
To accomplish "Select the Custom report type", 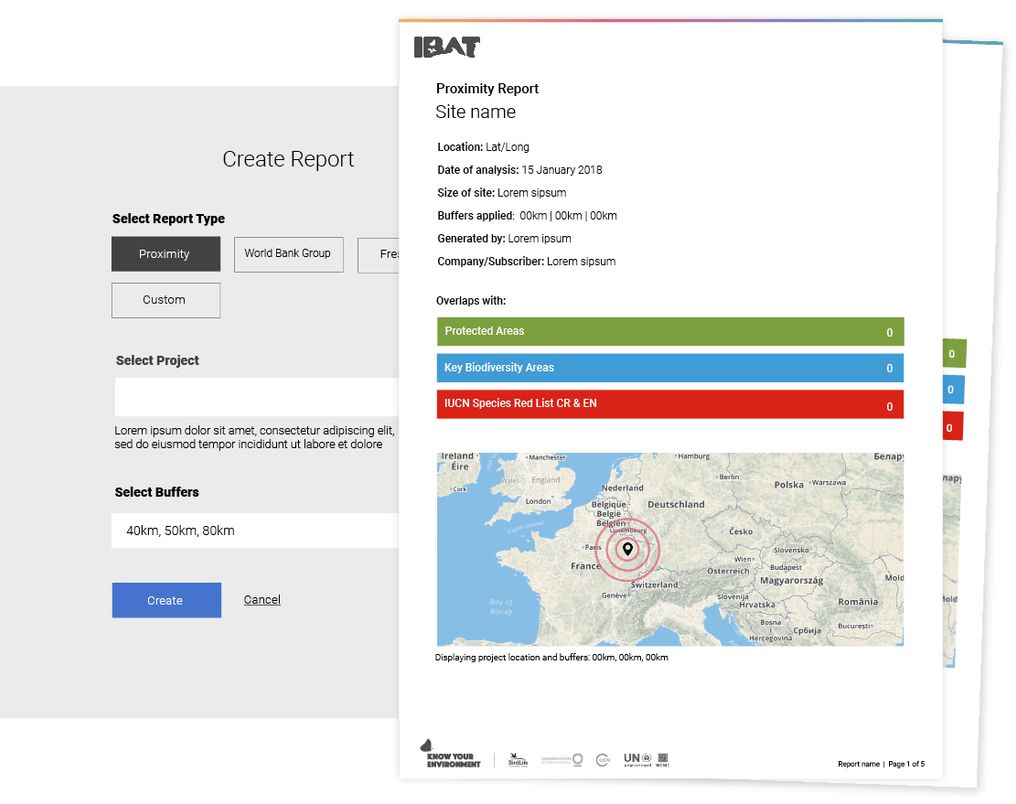I will (165, 300).
